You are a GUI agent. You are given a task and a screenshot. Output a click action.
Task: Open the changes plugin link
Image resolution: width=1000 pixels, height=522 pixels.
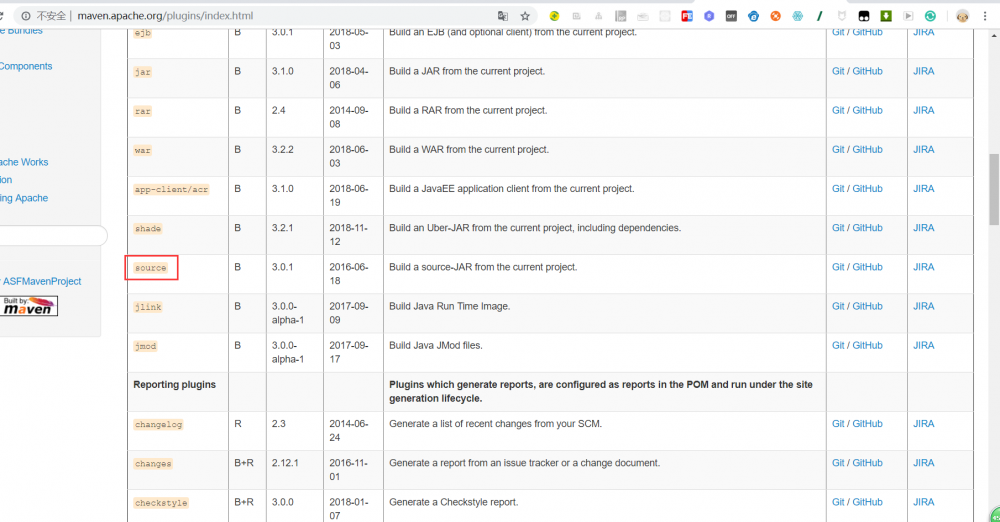(153, 464)
